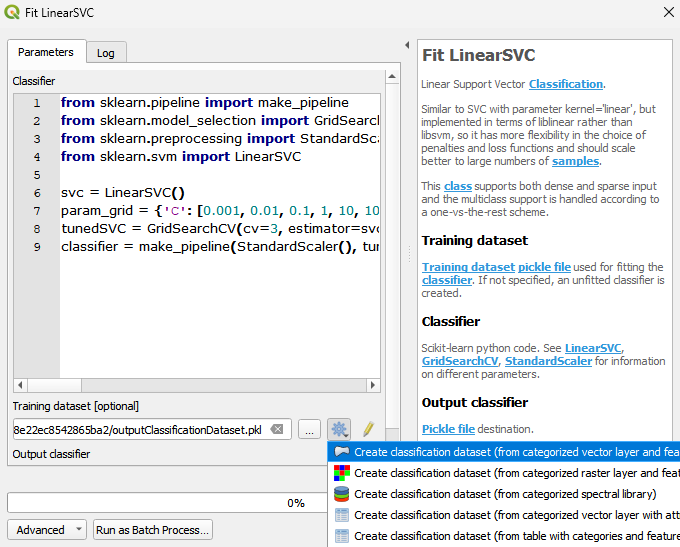Create dataset from table with categories
The image size is (680, 547).
click(x=504, y=536)
